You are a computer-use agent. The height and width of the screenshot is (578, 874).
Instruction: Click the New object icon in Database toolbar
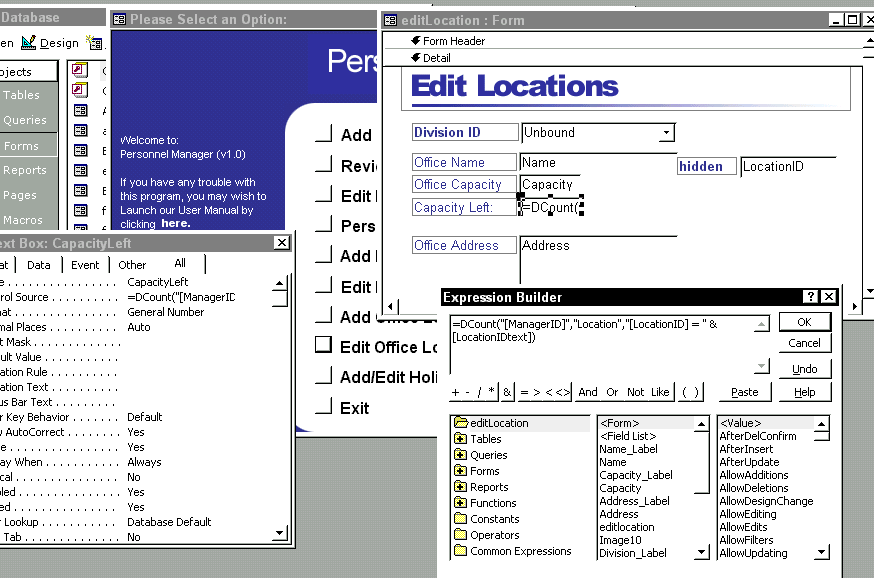[94, 42]
